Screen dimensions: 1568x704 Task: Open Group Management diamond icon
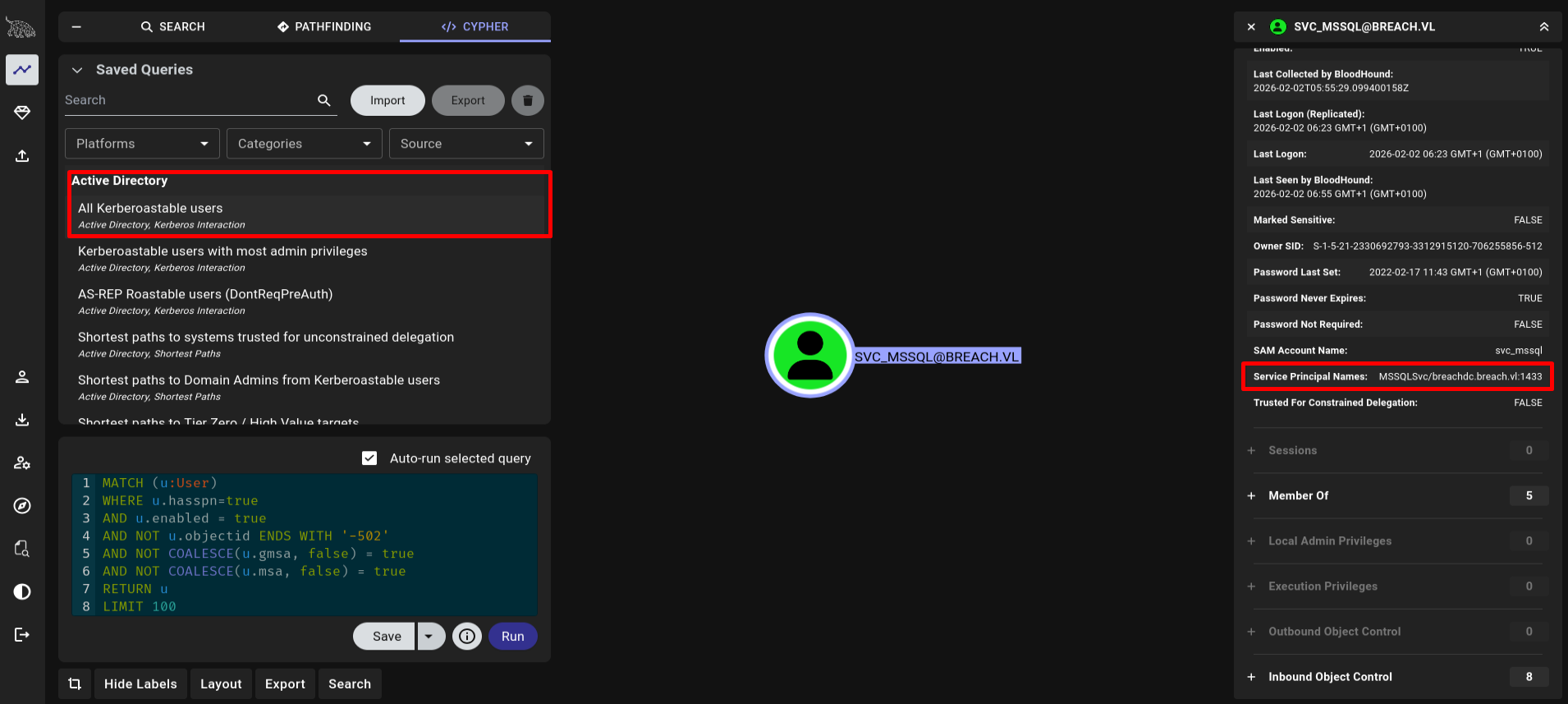click(x=22, y=113)
